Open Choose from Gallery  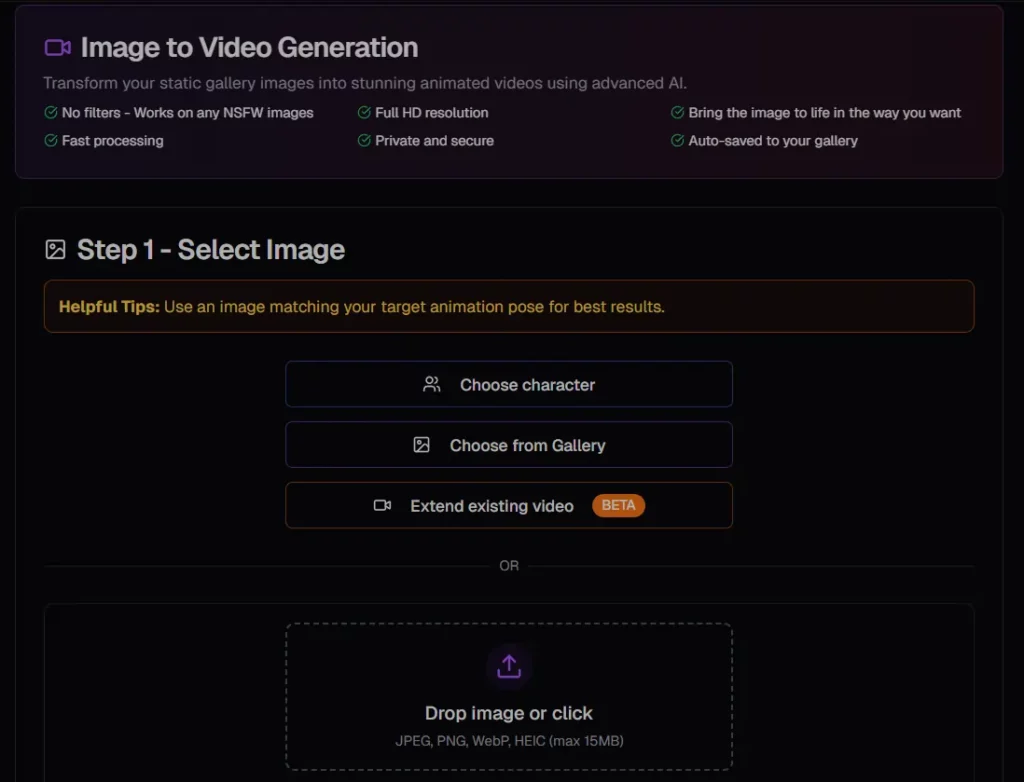coord(509,445)
